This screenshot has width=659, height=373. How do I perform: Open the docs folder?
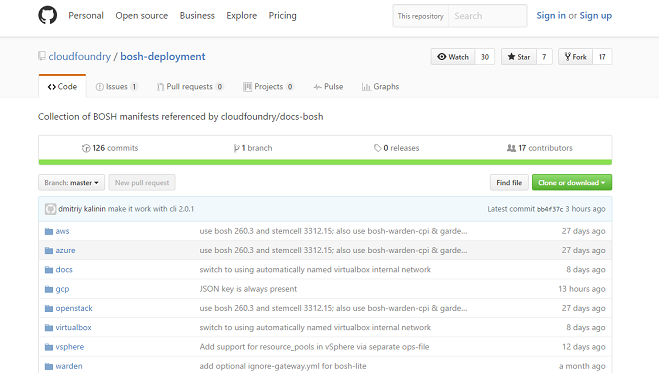[64, 270]
